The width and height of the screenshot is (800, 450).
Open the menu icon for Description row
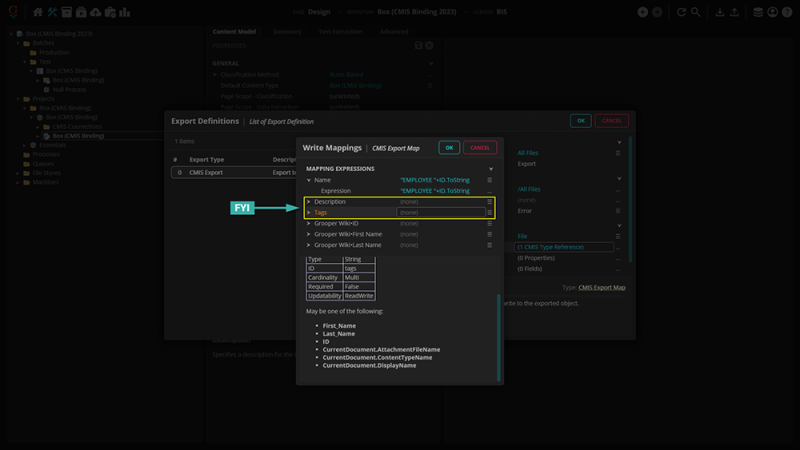tap(490, 202)
